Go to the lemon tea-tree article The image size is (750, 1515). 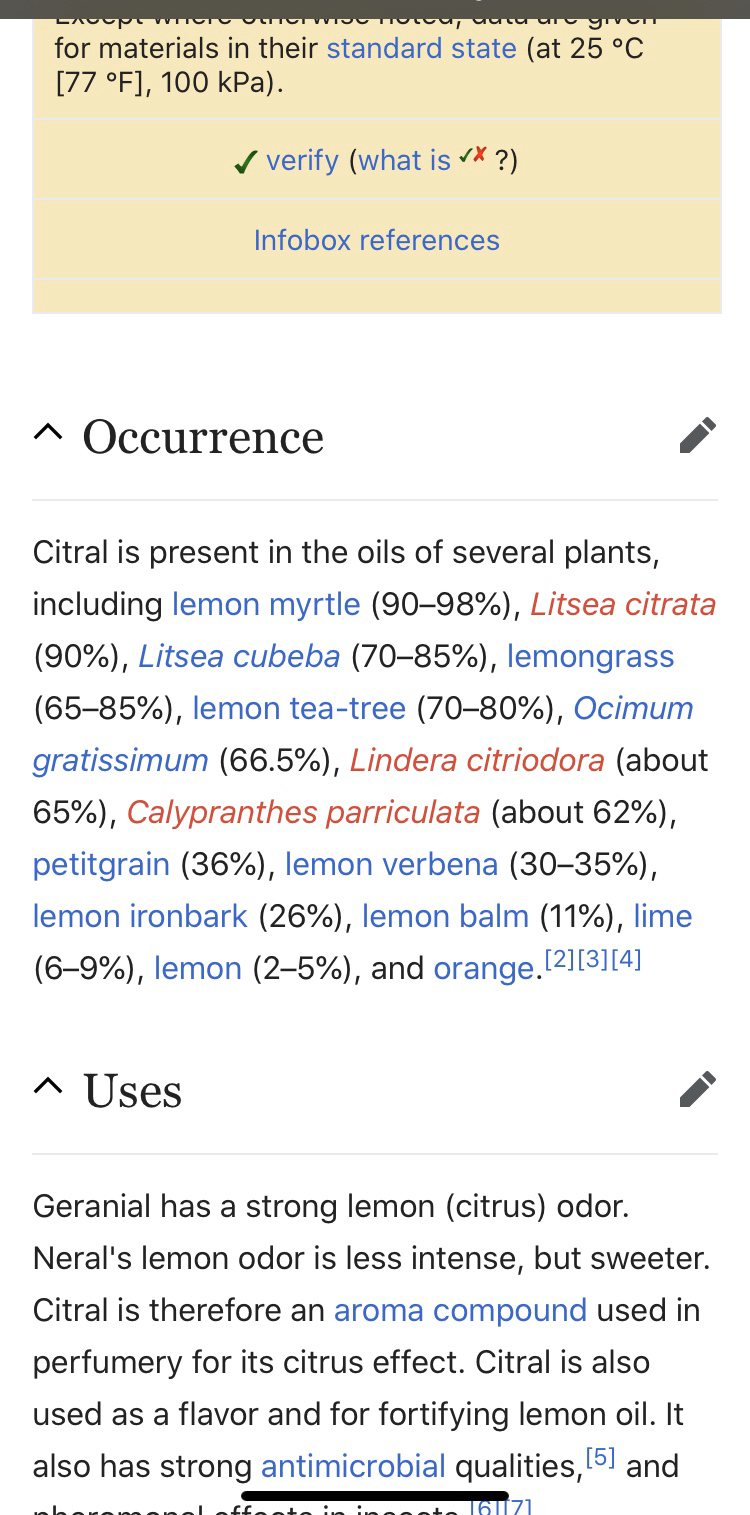click(x=299, y=708)
